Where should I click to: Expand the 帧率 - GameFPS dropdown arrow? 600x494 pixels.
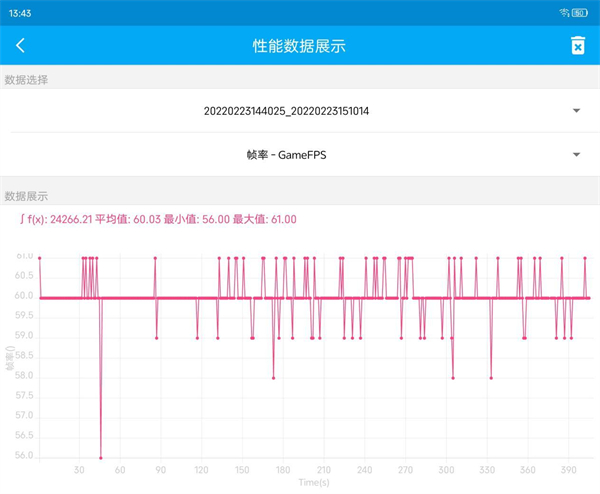tap(577, 155)
